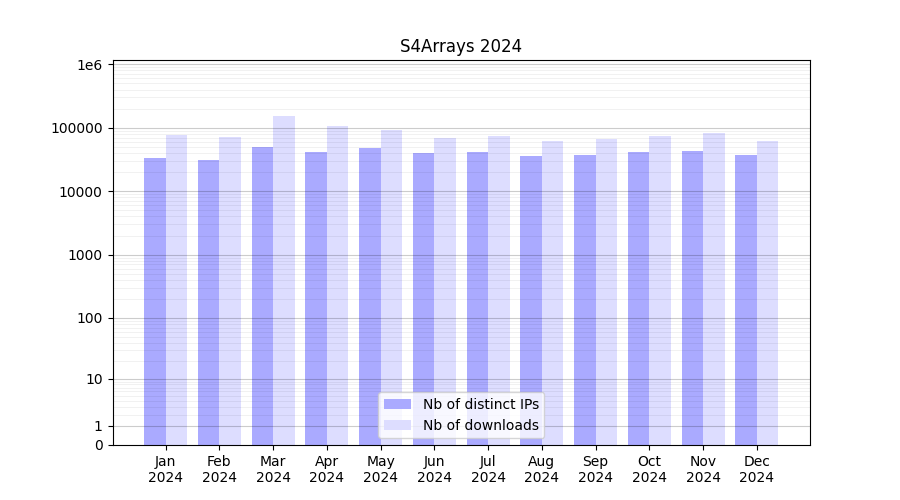
Task: Select the Feb 2024 downloads bar
Action: point(230,290)
